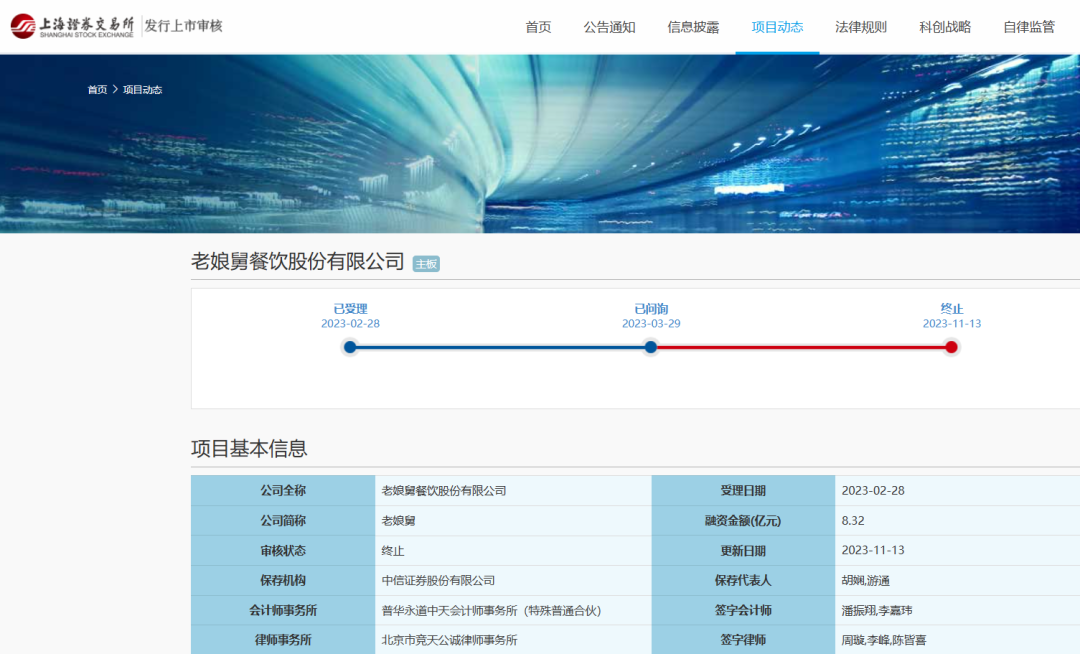Click the red progress line before 终止
This screenshot has width=1080, height=654.
click(800, 347)
